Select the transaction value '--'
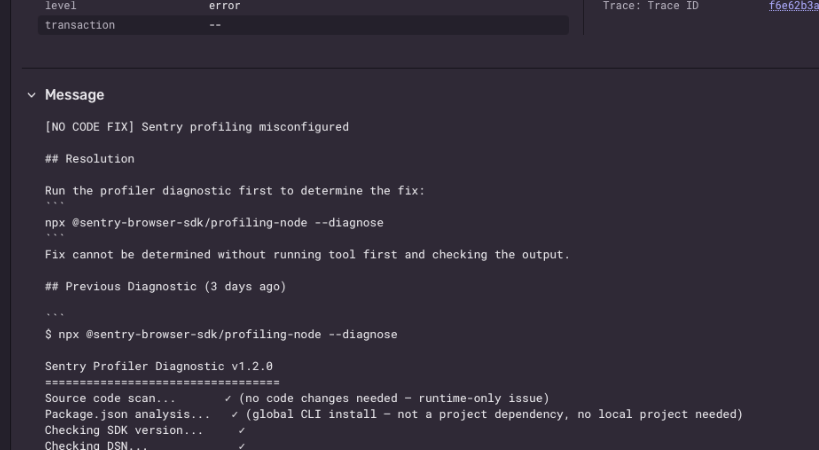Viewport: 819px width, 450px height. [x=215, y=25]
